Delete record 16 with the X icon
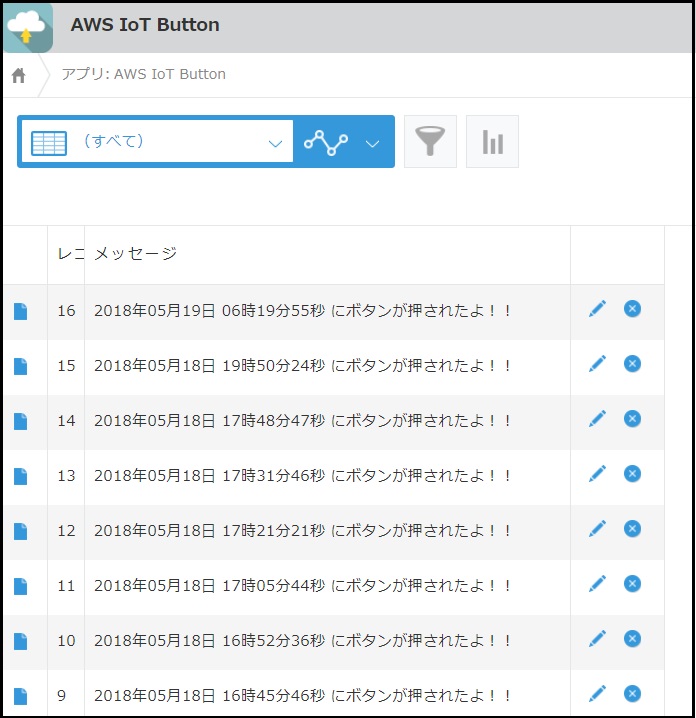696x718 pixels. [x=632, y=309]
